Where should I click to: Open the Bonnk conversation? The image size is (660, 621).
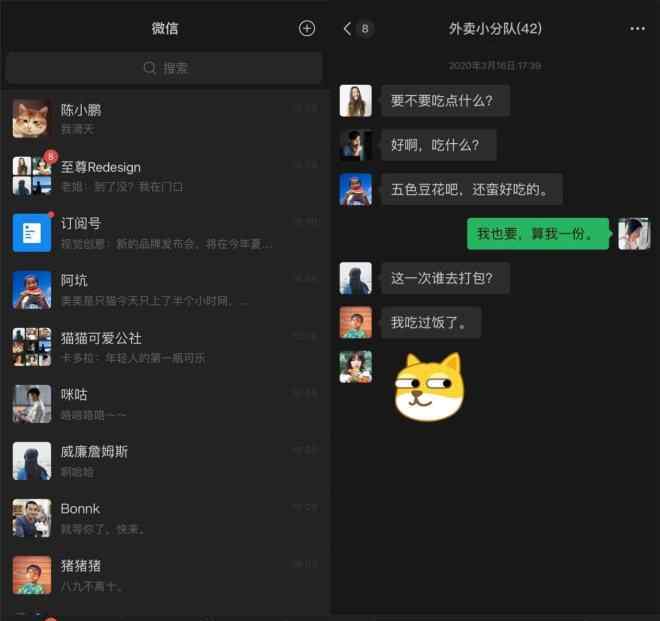(164, 518)
